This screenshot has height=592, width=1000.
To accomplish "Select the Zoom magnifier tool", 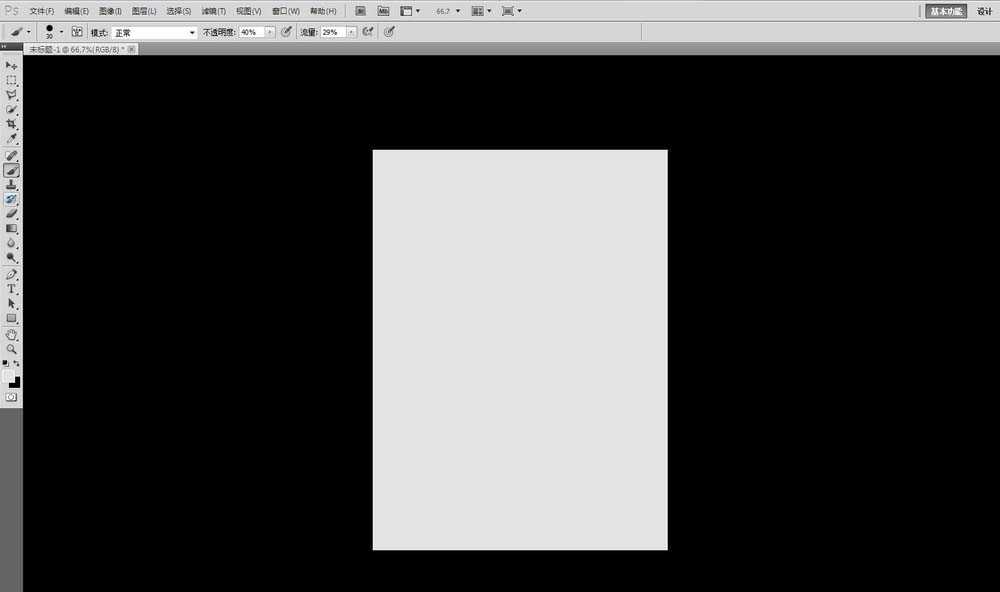I will [x=12, y=349].
